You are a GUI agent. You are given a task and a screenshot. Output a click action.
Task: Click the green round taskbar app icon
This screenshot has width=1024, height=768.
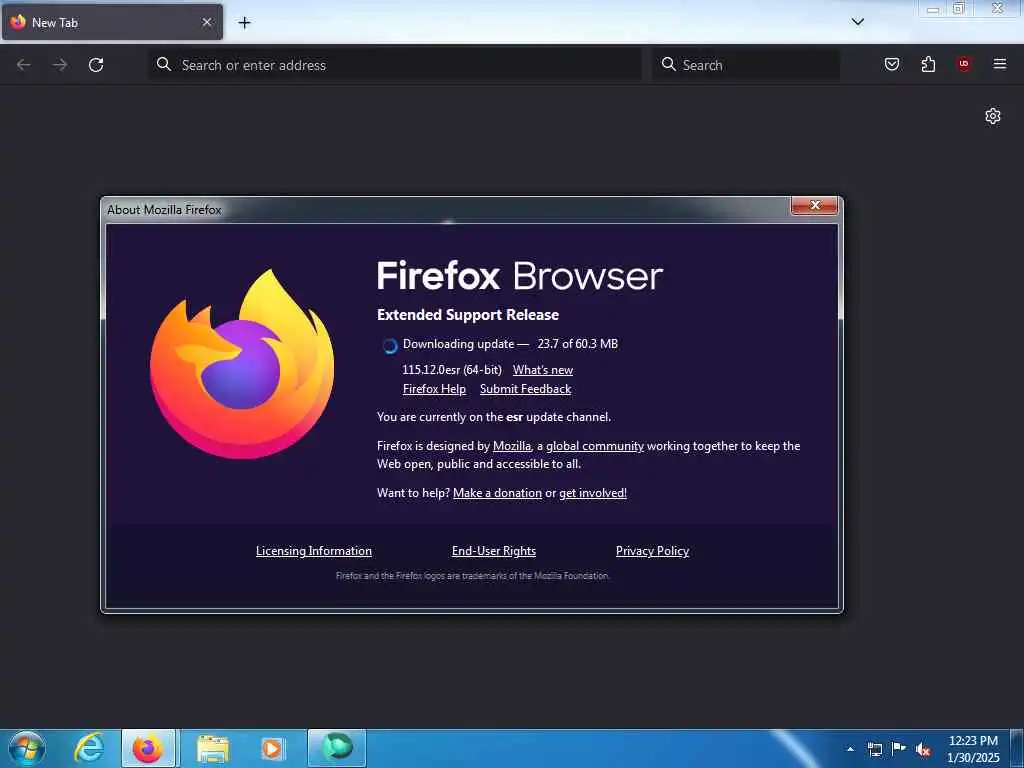337,748
